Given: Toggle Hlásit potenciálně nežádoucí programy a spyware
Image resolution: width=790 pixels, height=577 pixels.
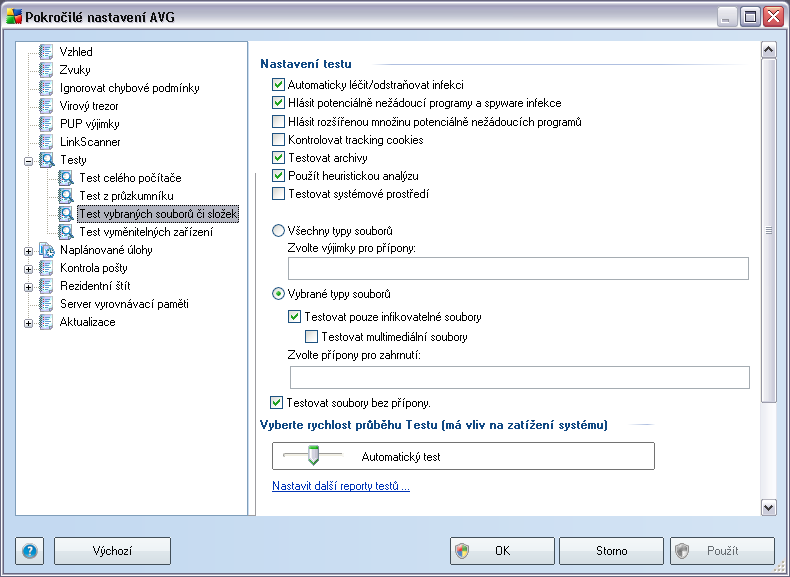Looking at the screenshot, I should click(x=278, y=103).
